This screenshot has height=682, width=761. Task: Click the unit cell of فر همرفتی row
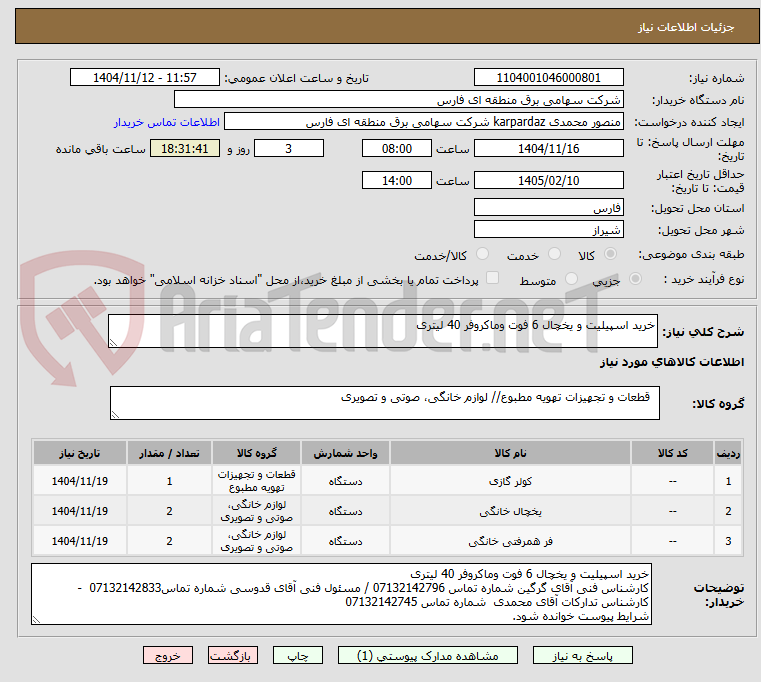[x=345, y=541]
